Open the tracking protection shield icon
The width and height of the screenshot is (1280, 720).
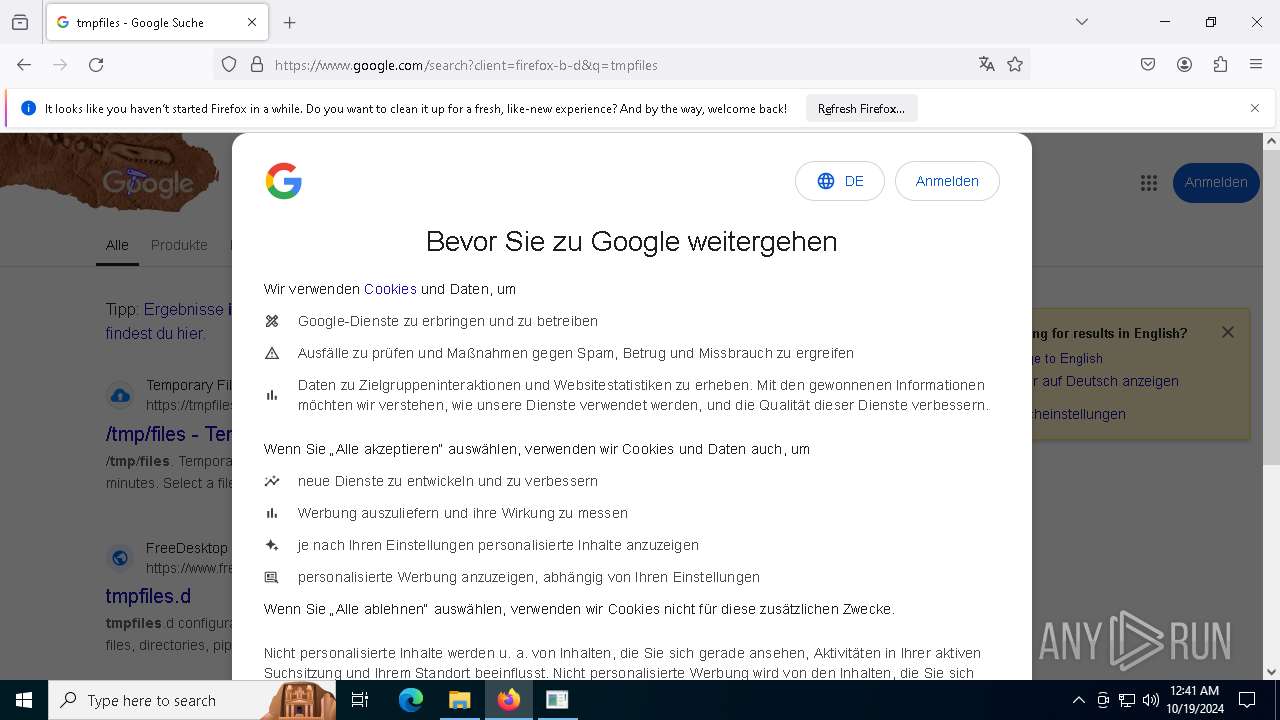(229, 65)
